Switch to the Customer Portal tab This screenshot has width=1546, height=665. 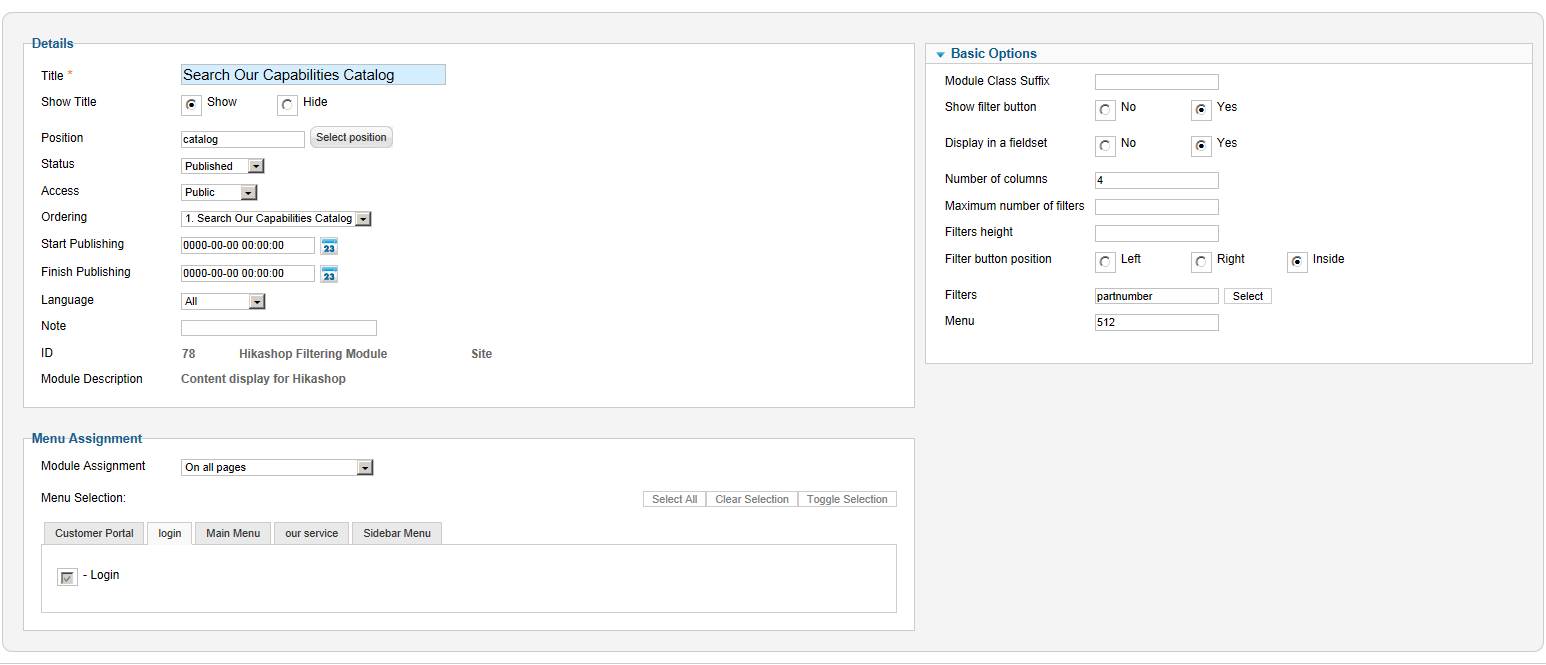click(x=94, y=533)
